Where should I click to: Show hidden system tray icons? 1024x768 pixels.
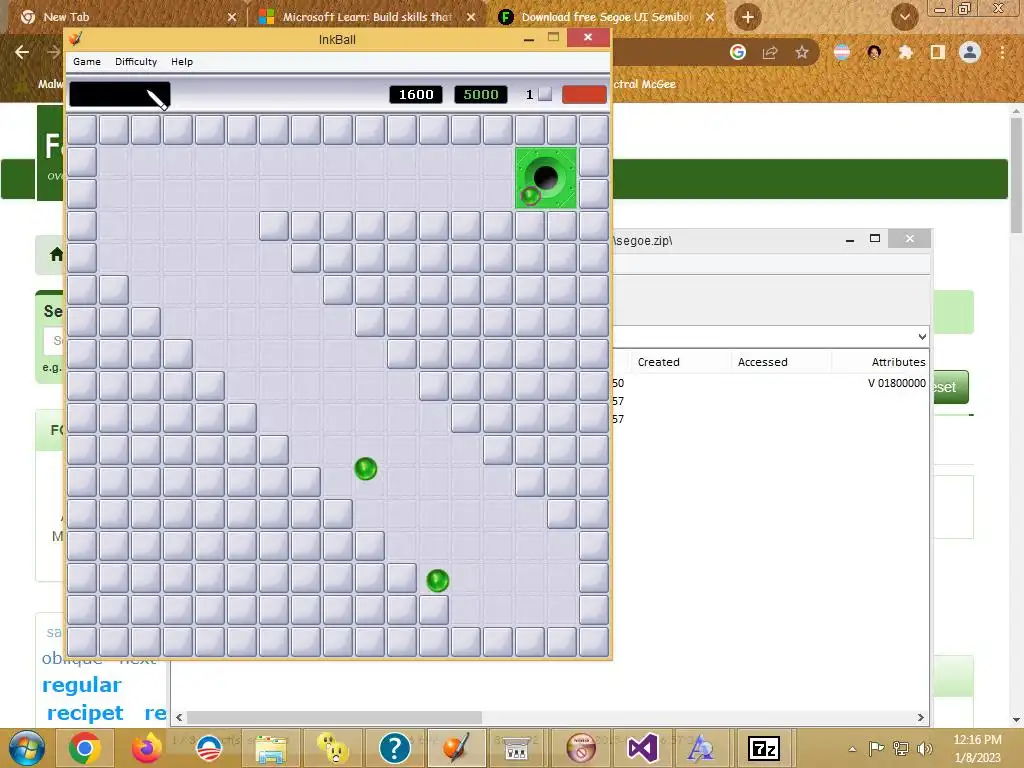coord(852,749)
